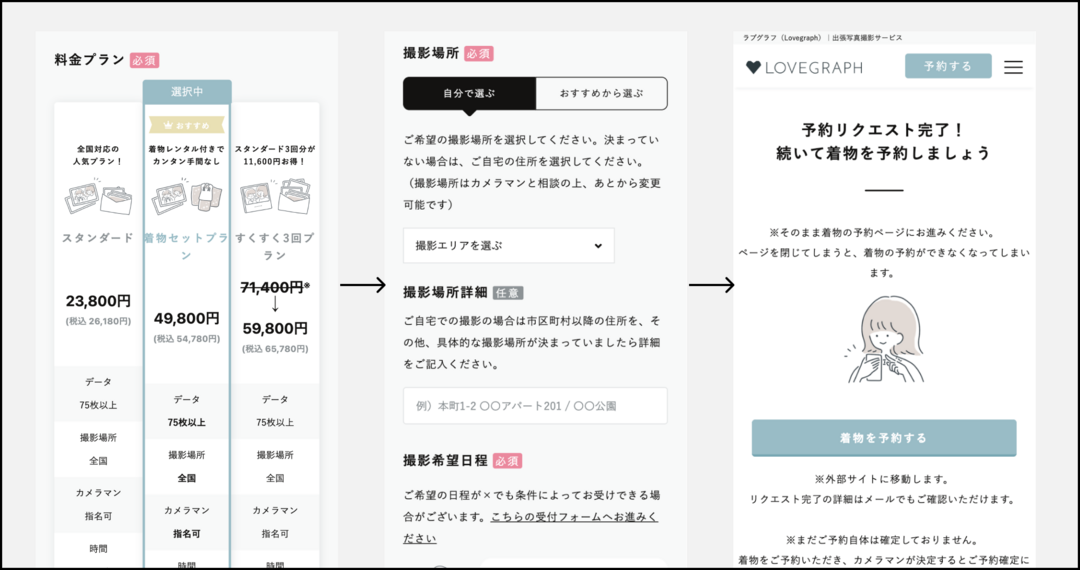Click the crown おすすめ ribbon badge

click(x=187, y=126)
